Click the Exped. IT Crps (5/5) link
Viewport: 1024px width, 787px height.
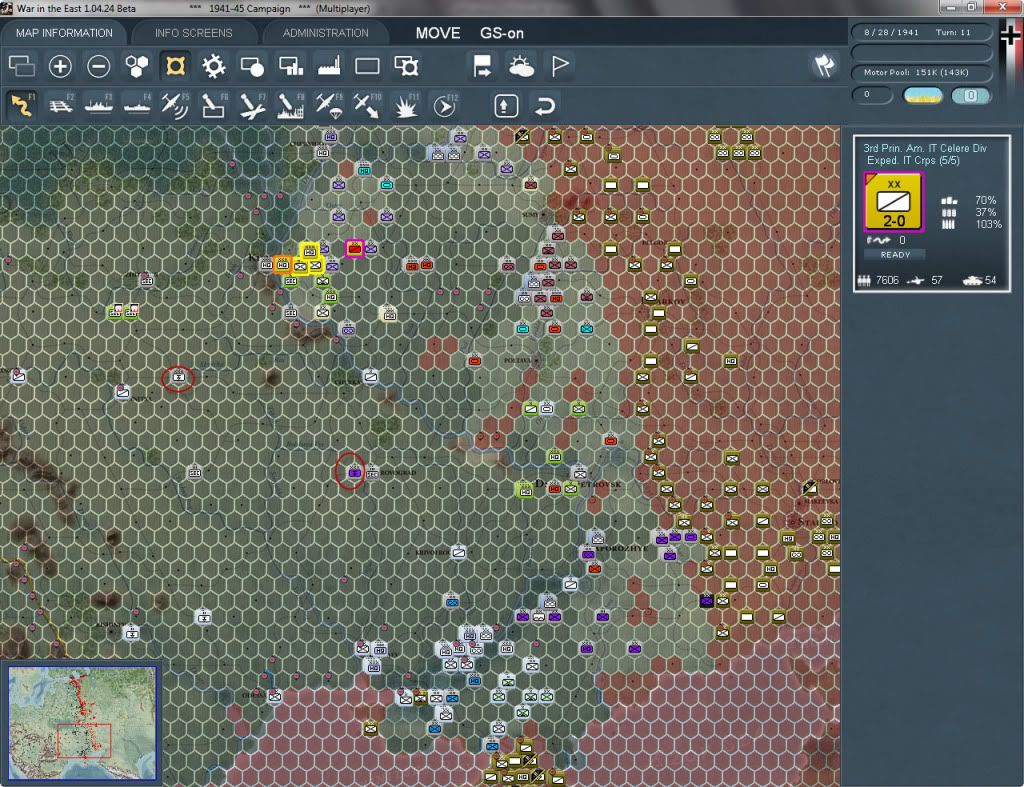tap(913, 161)
